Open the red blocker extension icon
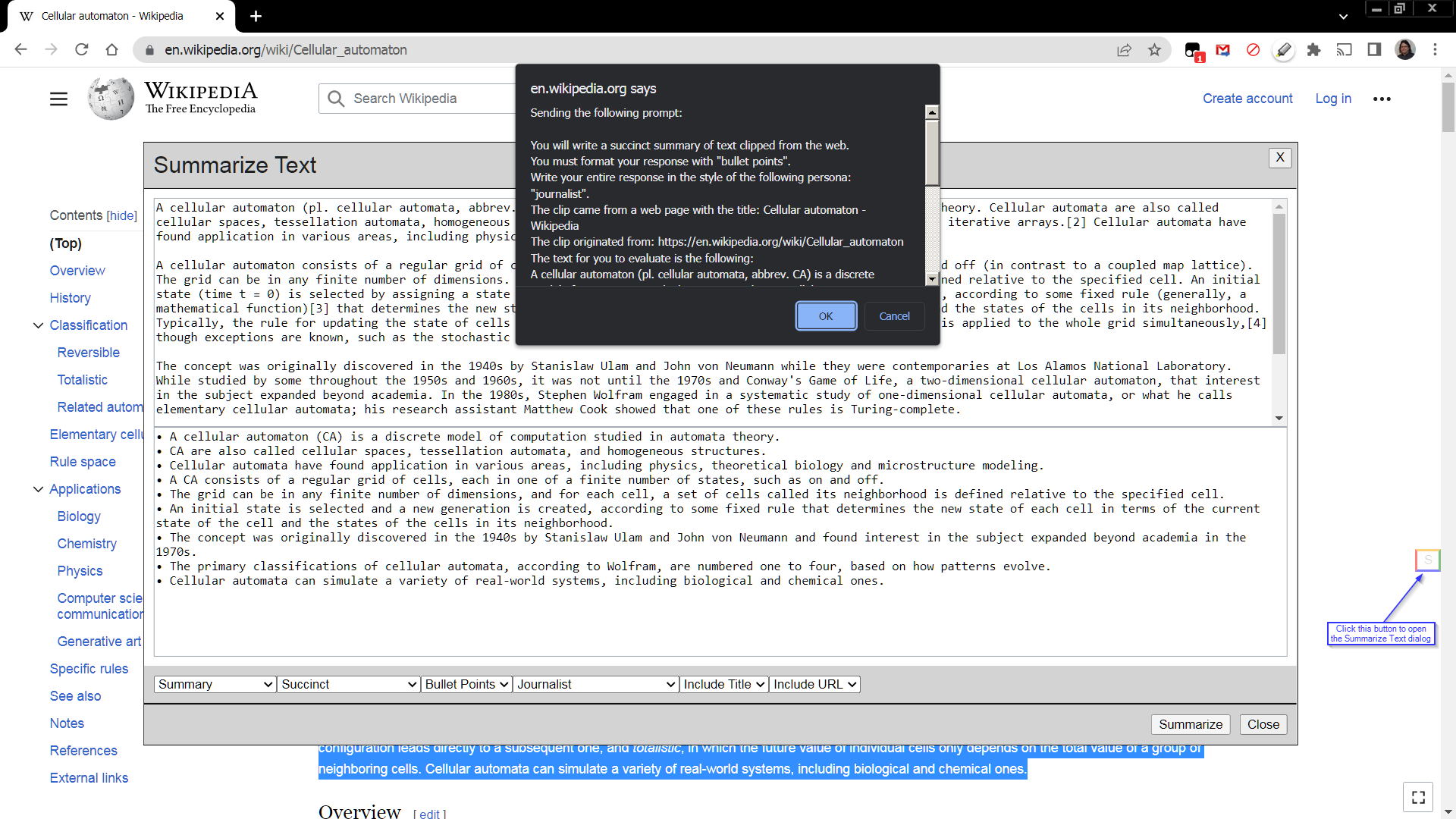The width and height of the screenshot is (1456, 819). point(1253,50)
